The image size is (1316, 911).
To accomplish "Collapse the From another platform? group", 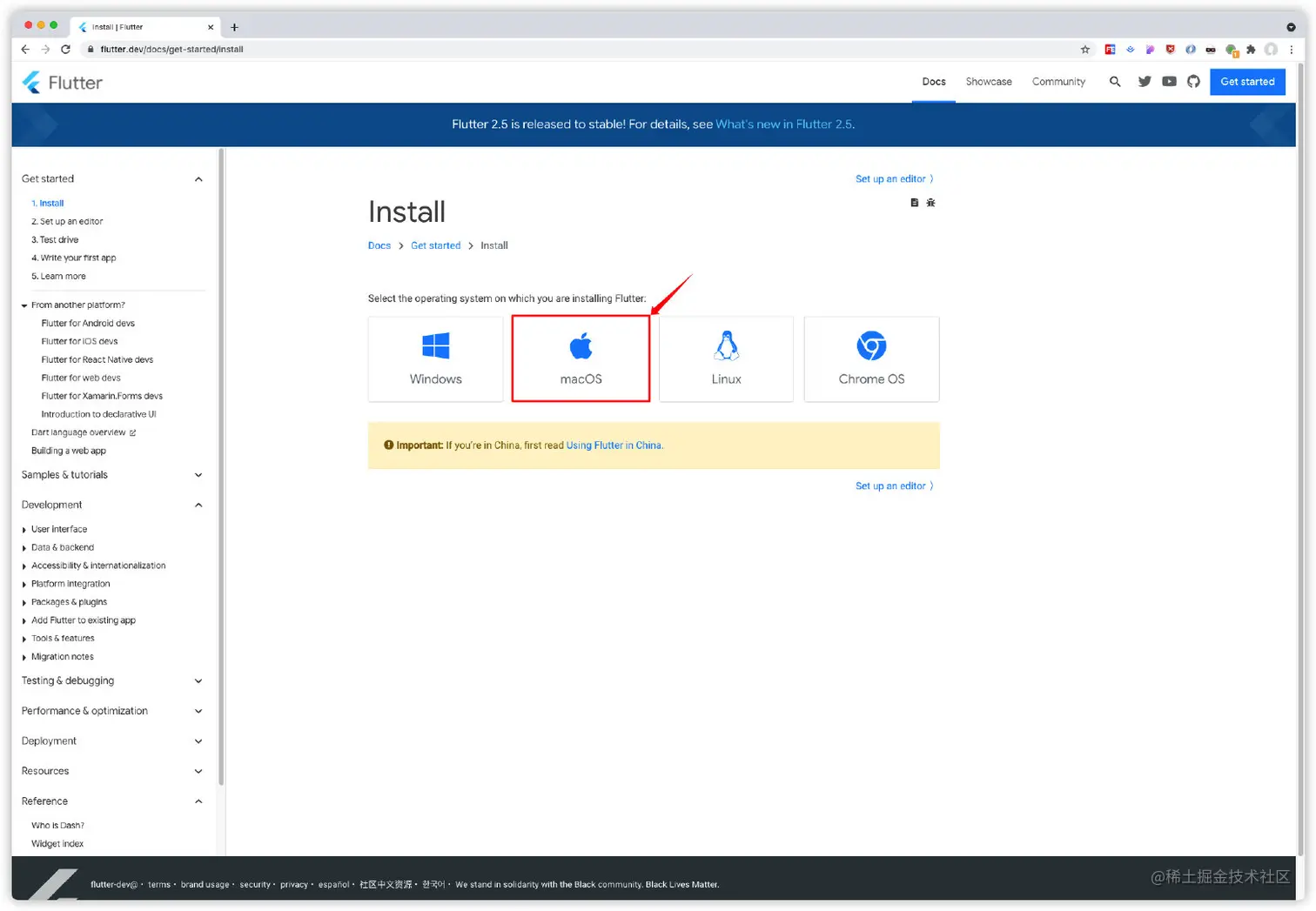I will pyautogui.click(x=24, y=305).
